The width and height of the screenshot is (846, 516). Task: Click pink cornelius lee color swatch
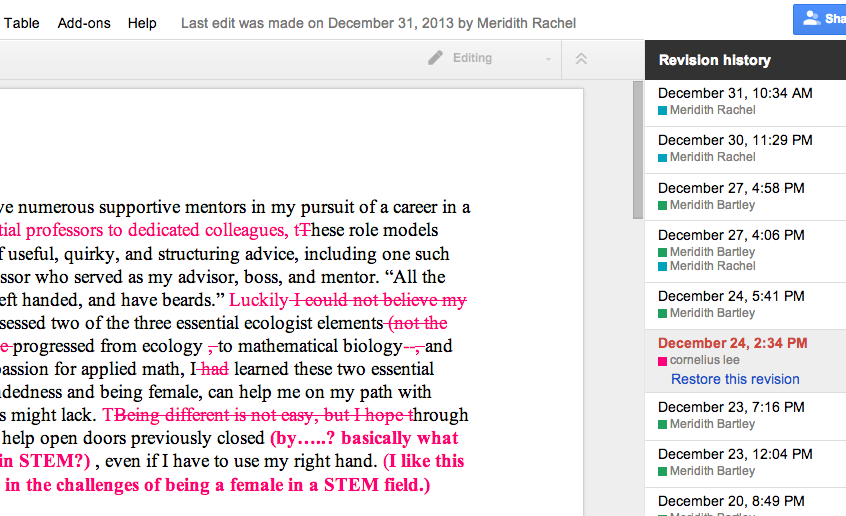(662, 360)
